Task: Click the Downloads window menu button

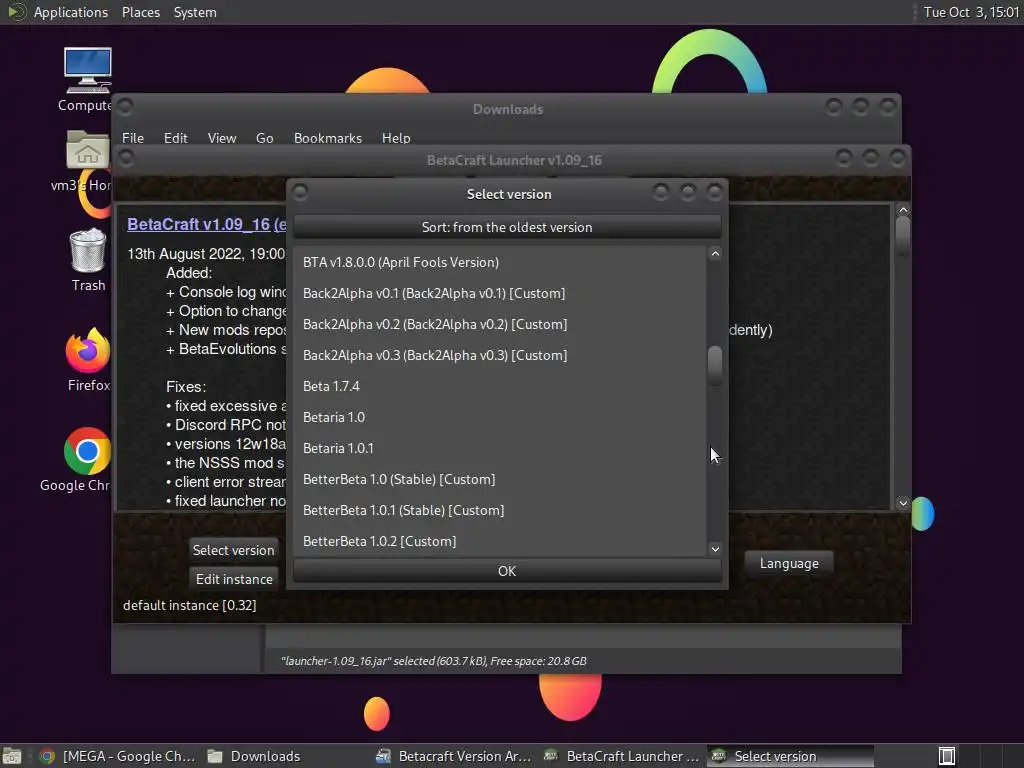Action: pos(125,106)
